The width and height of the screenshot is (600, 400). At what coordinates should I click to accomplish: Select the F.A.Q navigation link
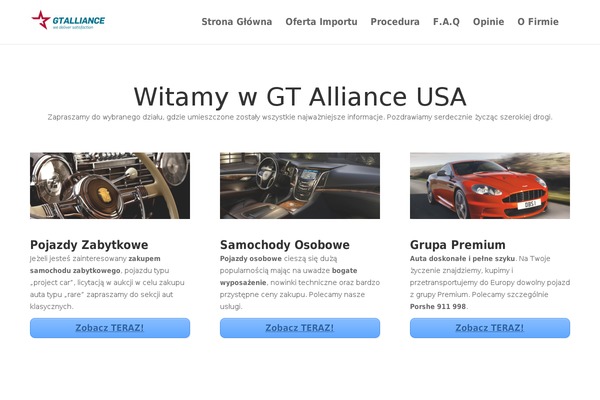click(x=446, y=22)
